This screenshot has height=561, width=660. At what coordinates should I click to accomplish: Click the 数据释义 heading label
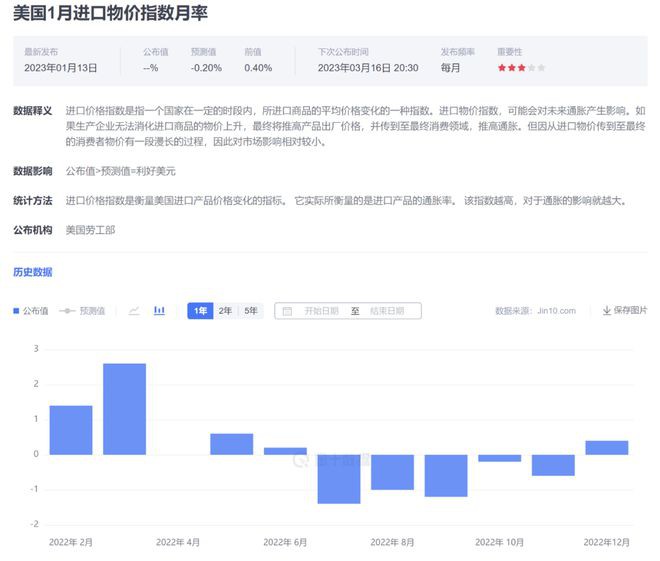(x=33, y=111)
